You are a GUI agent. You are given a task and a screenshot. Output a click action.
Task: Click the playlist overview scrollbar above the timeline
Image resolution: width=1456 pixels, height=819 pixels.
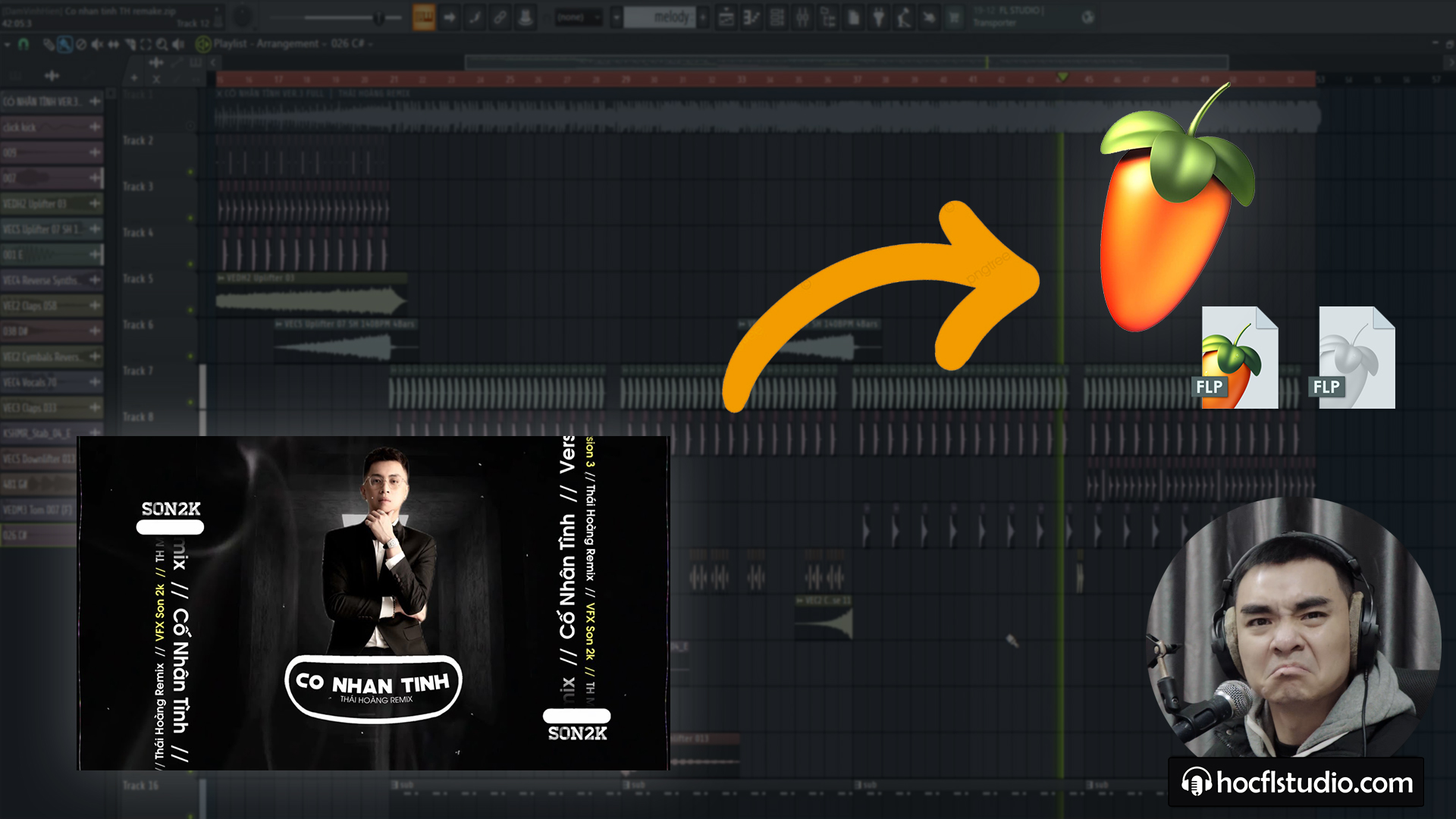[x=846, y=62]
